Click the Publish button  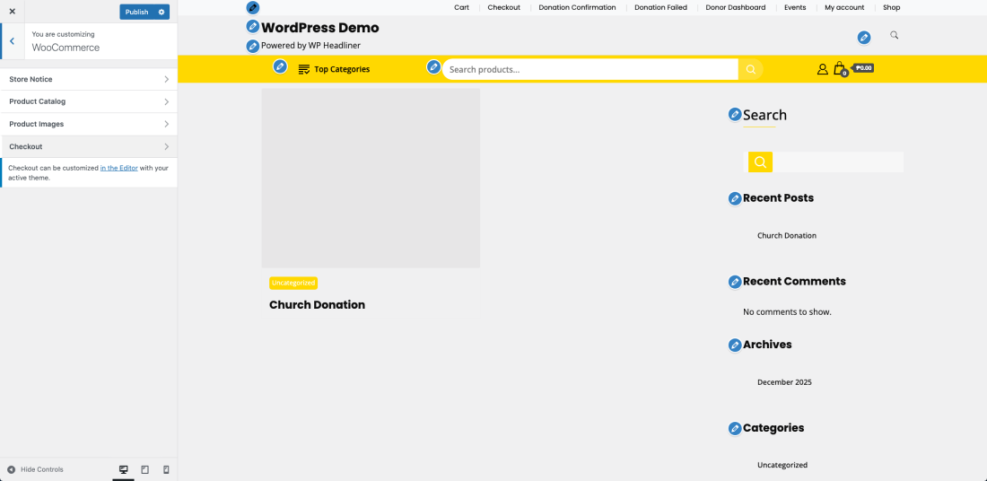[137, 12]
